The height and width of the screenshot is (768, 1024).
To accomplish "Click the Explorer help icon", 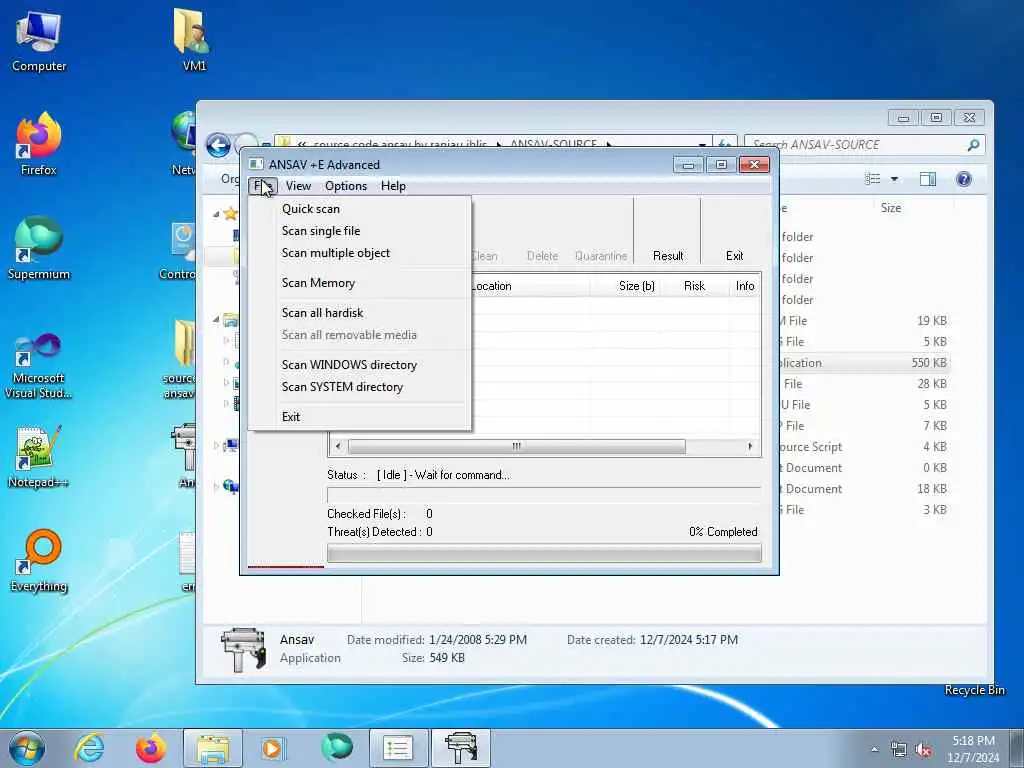I will point(963,179).
